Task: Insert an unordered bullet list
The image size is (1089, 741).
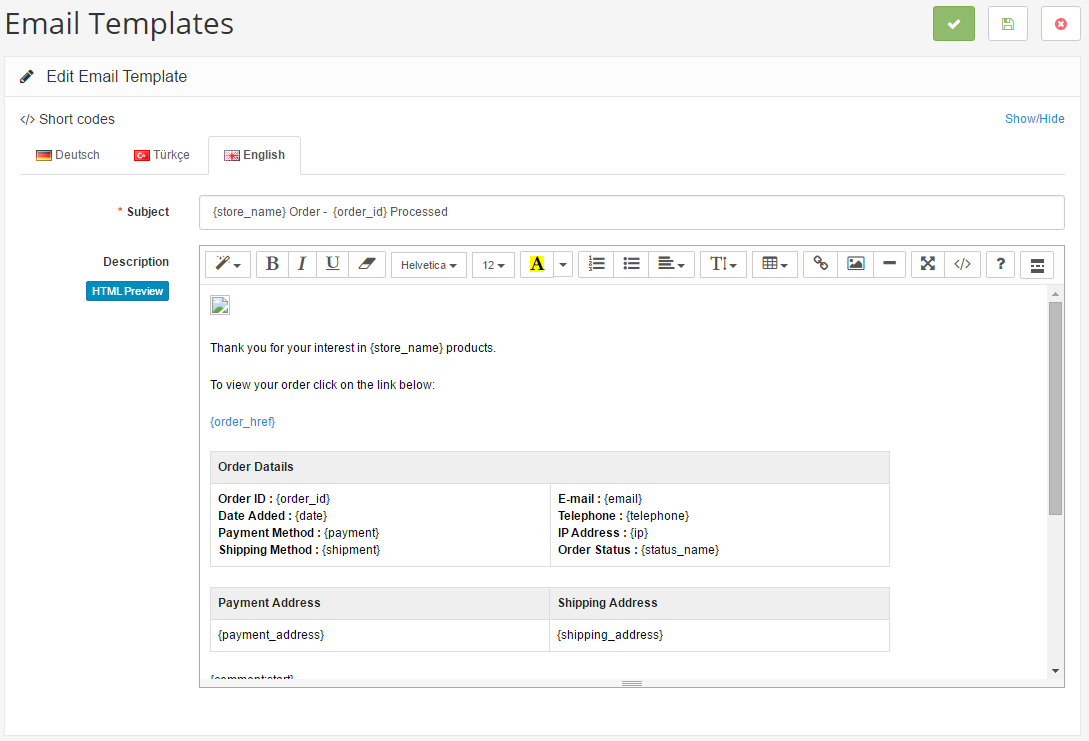Action: click(631, 265)
